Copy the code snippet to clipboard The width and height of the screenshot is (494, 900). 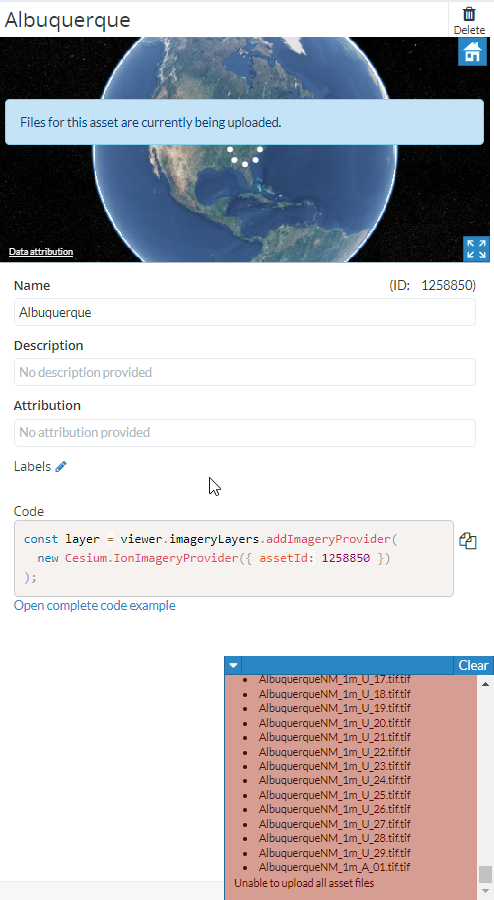pyautogui.click(x=468, y=541)
